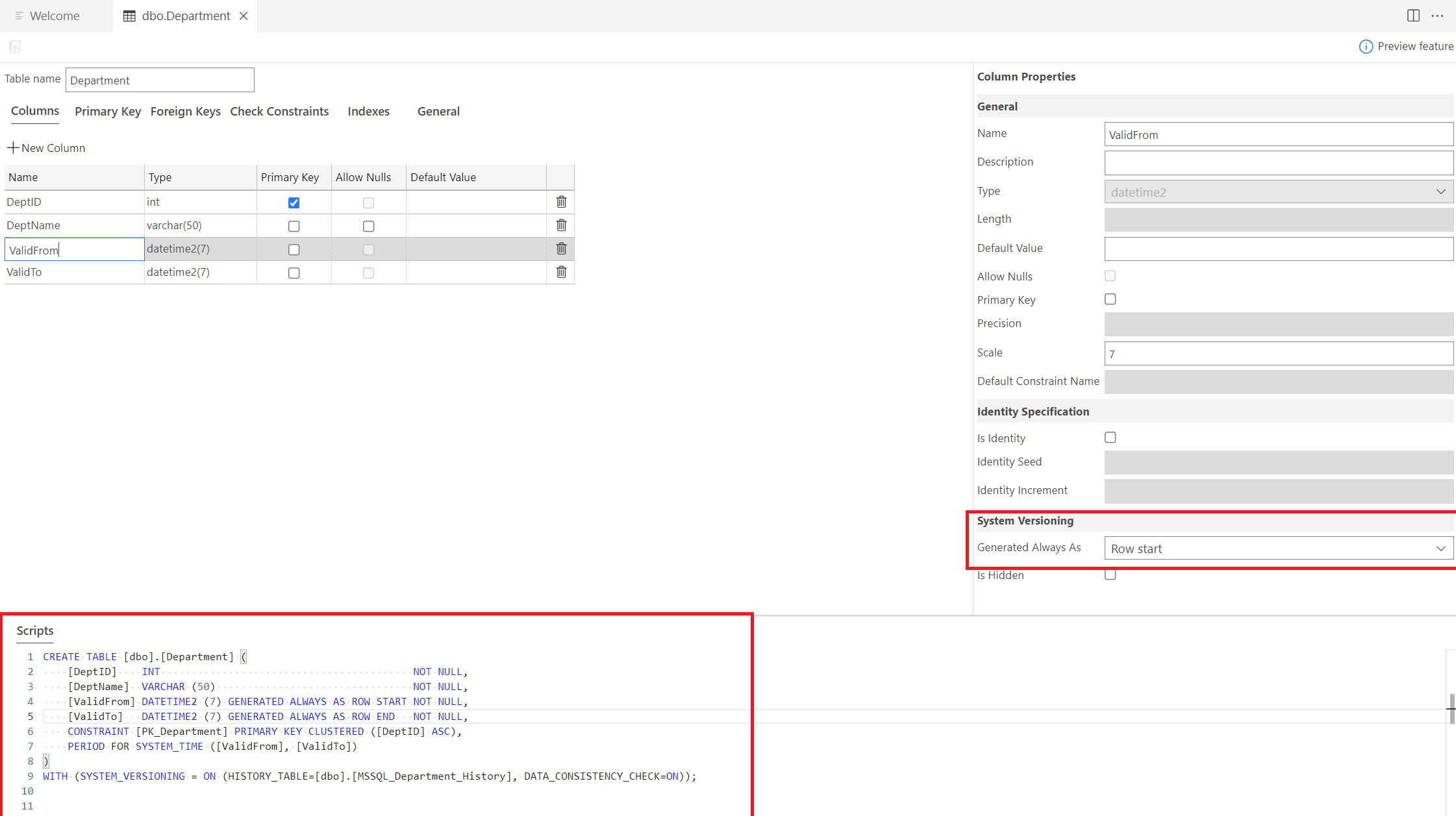The image size is (1456, 816).
Task: Click the delete icon for ValidTo row
Action: (560, 272)
